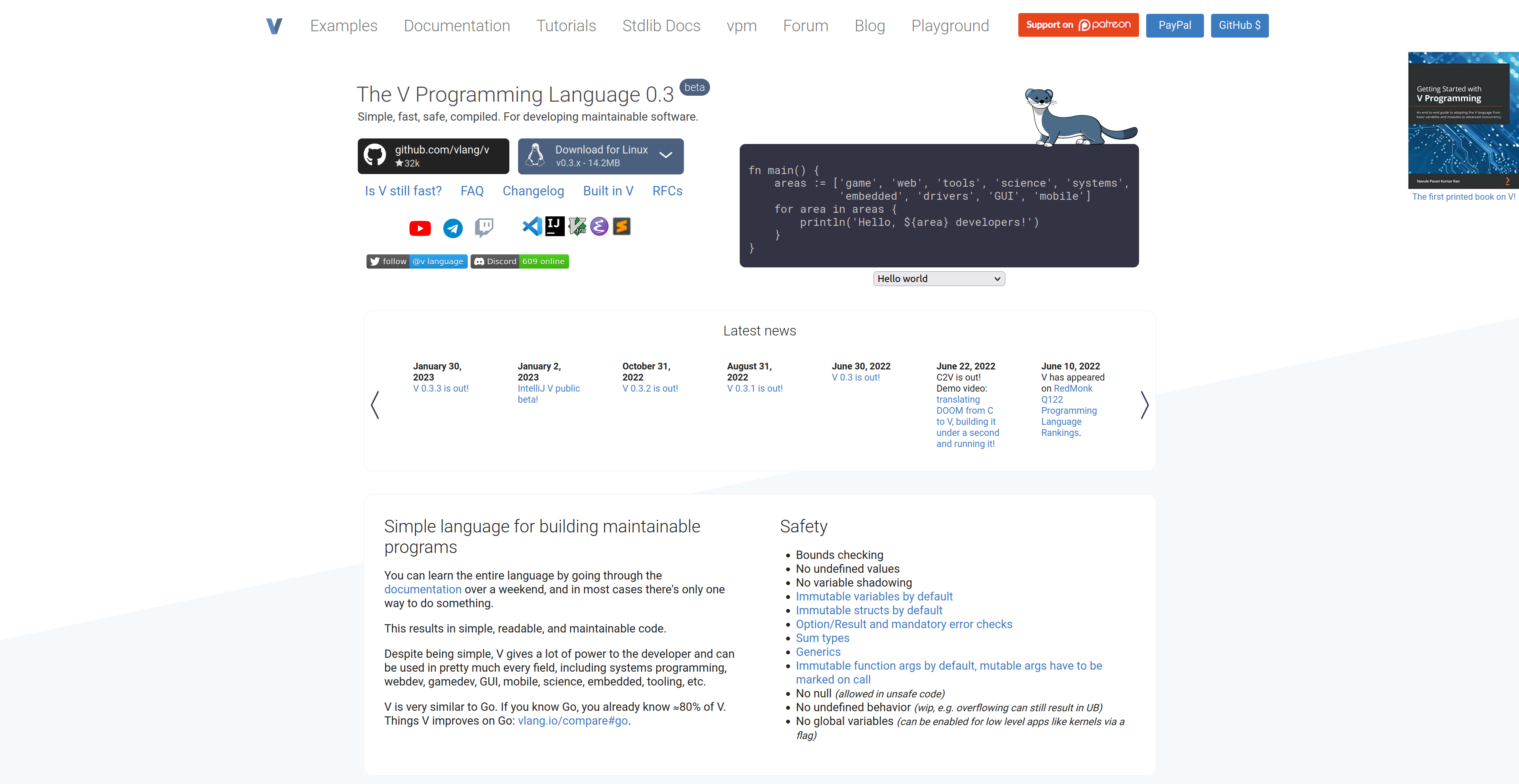The width and height of the screenshot is (1519, 784).
Task: Expand the Download for Linux chevron
Action: 666,155
